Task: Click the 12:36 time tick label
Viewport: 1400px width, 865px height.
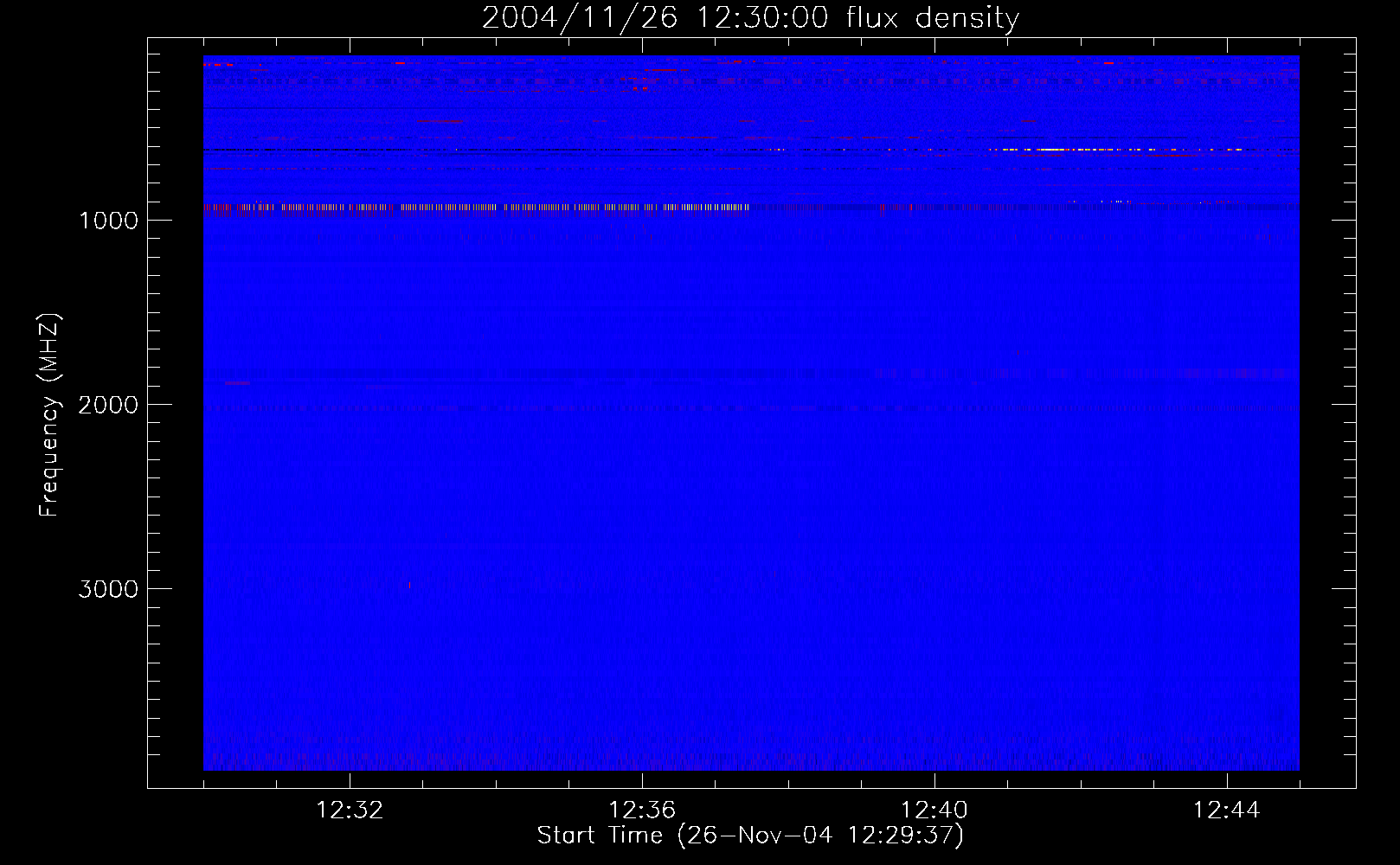Action: point(642,811)
